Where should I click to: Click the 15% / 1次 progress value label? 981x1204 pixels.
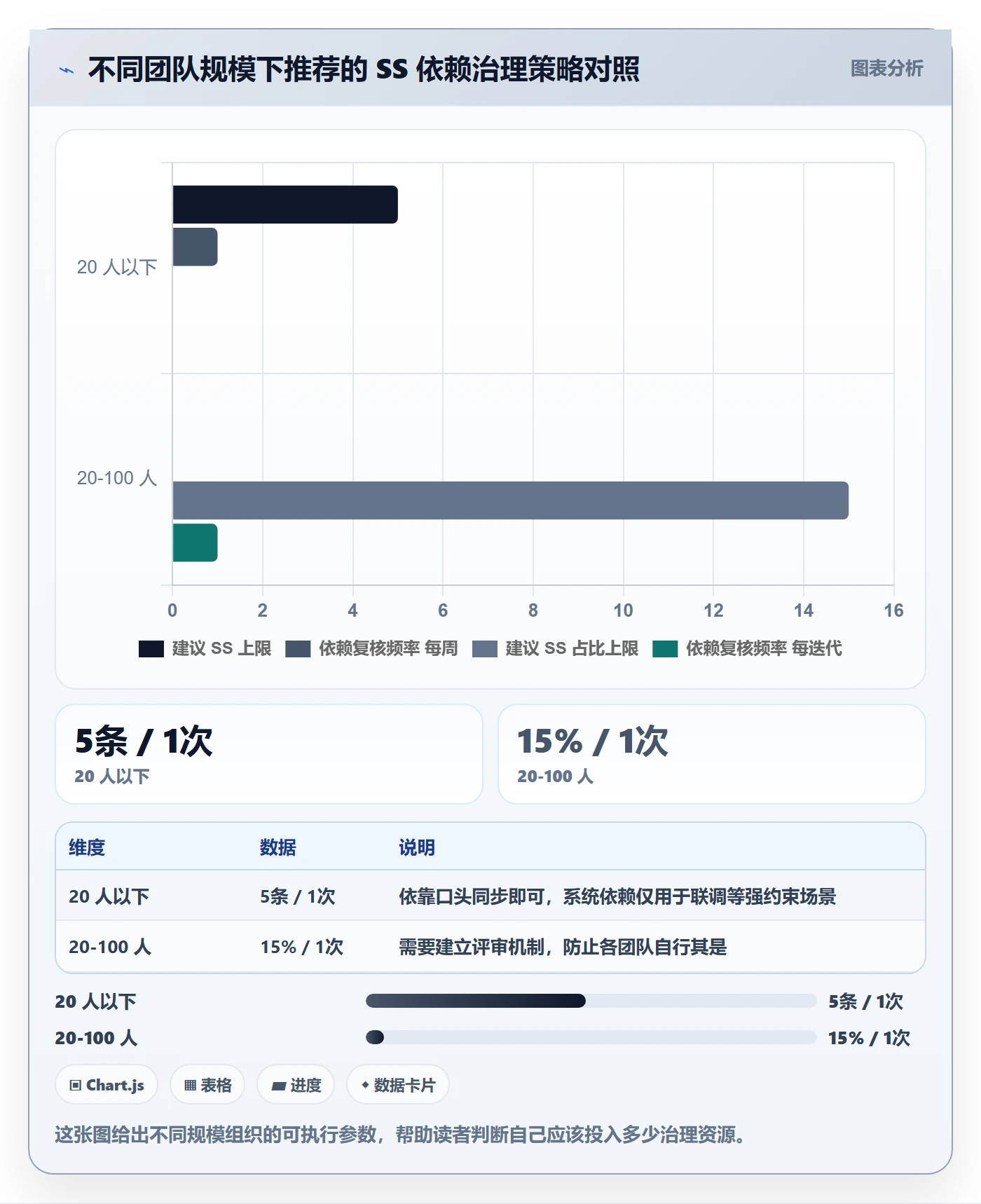click(870, 1038)
